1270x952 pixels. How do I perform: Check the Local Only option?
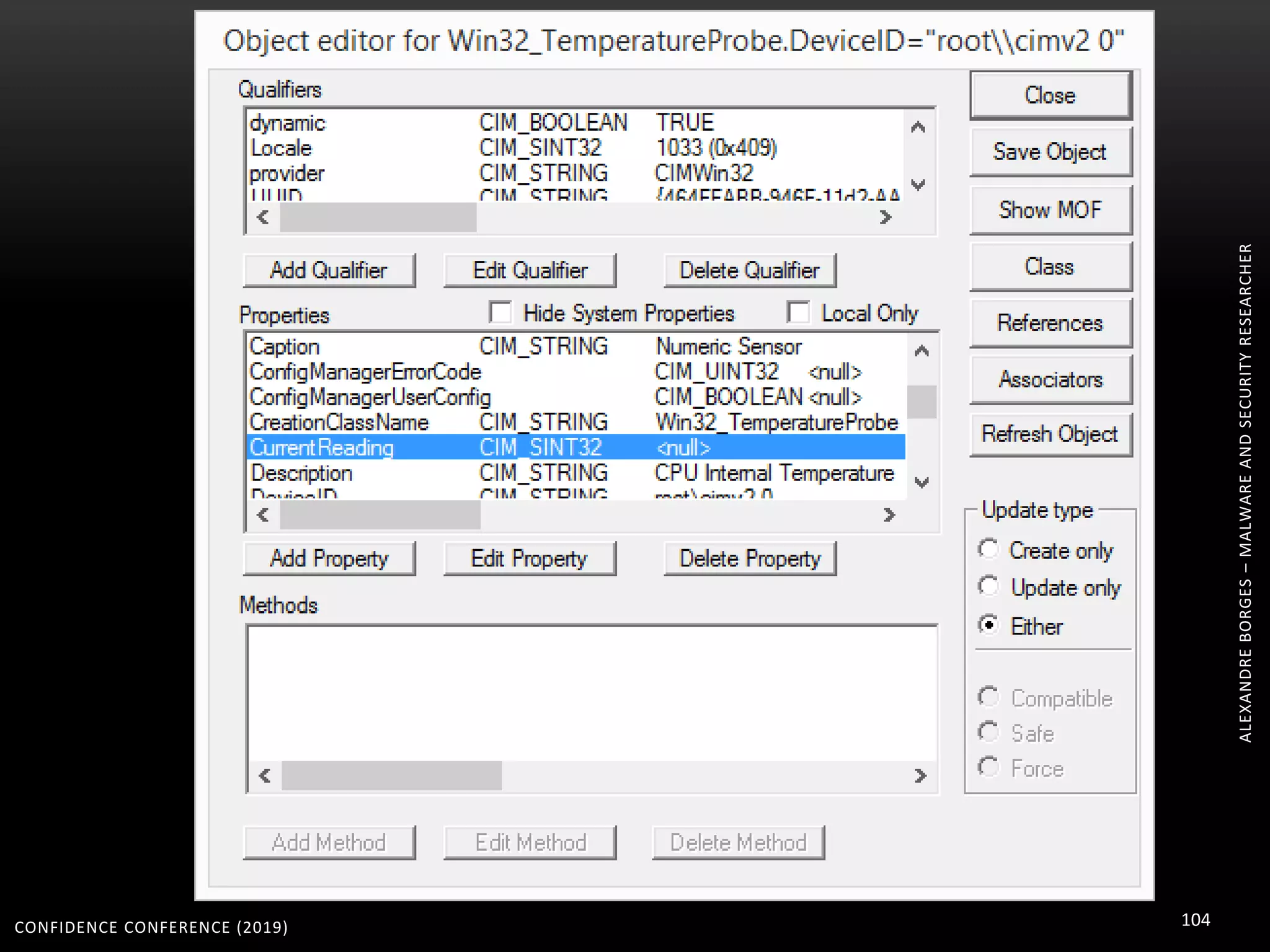click(798, 312)
